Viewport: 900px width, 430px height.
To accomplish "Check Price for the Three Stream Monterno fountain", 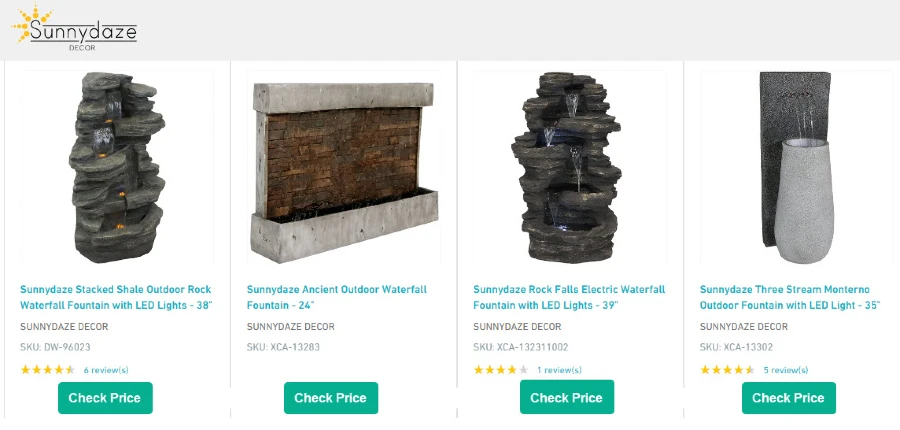I will pyautogui.click(x=789, y=398).
